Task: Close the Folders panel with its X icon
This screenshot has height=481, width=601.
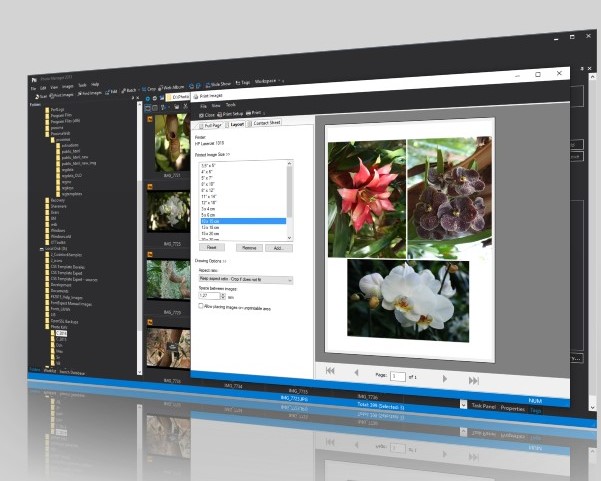Action: [138, 98]
